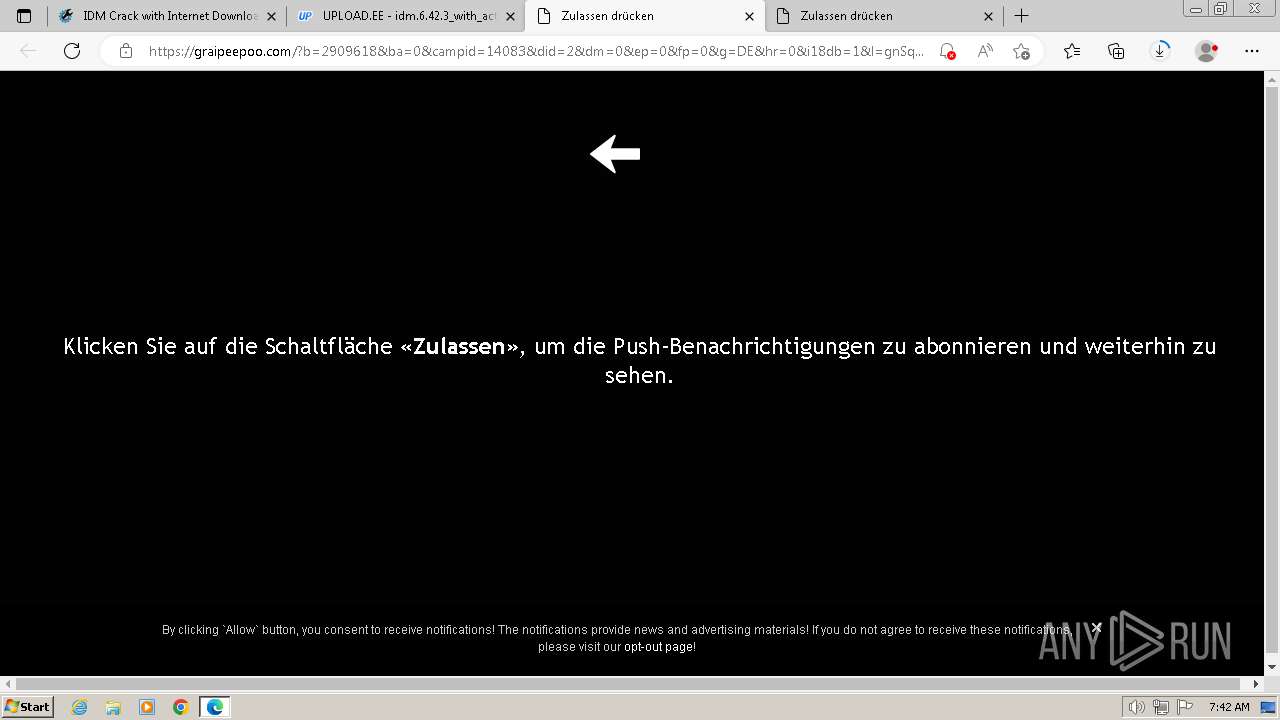Click the graipeepoo.com address bar
The width and height of the screenshot is (1280, 720).
(x=536, y=51)
